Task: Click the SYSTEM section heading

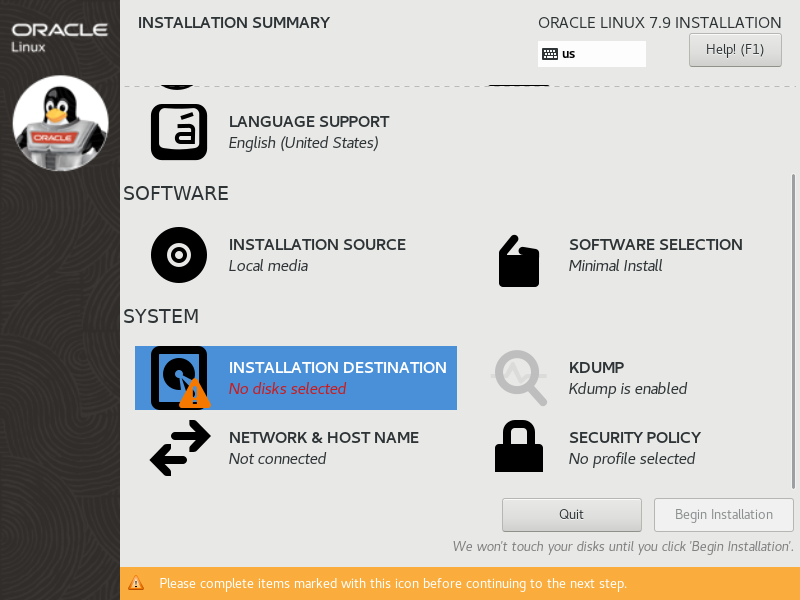Action: click(x=161, y=316)
